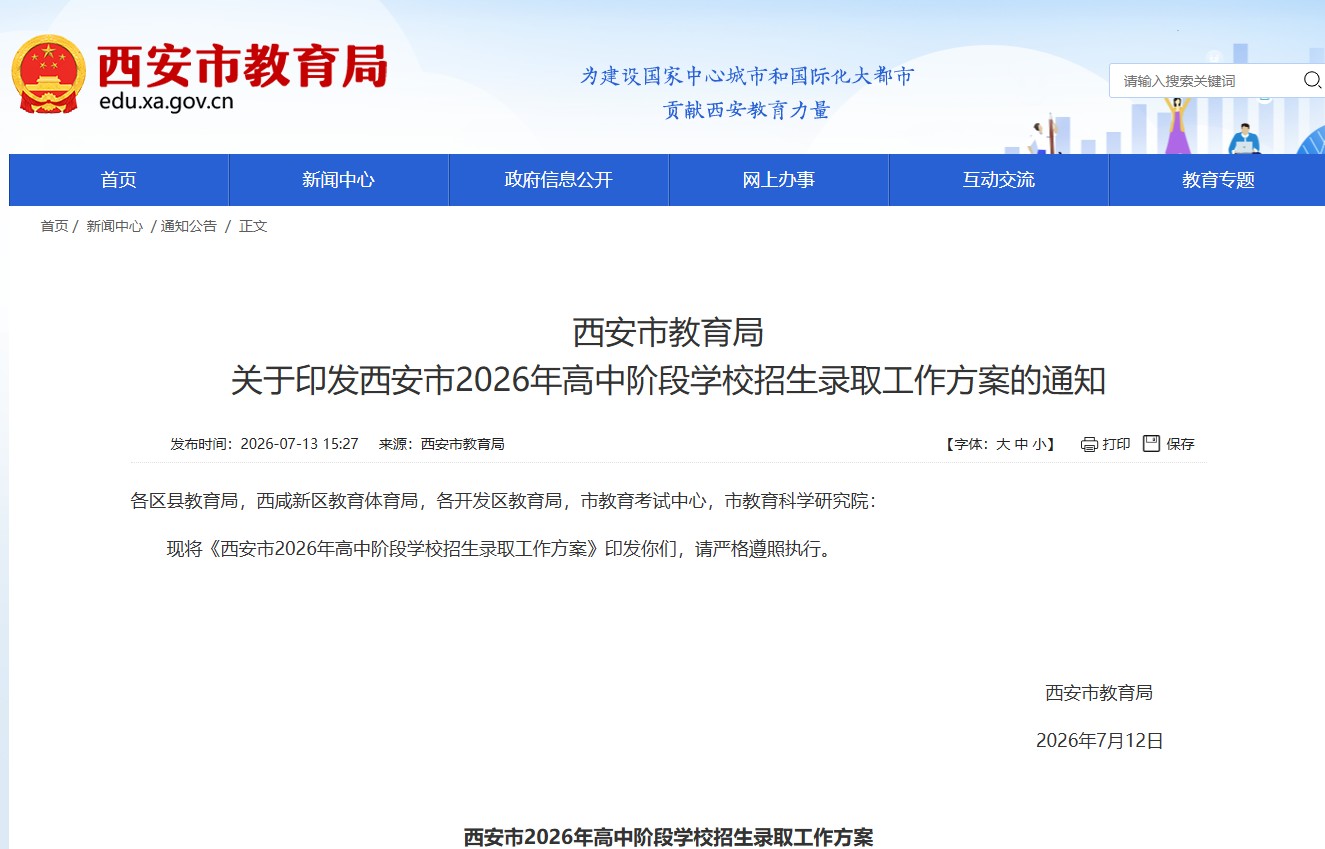Click the 西安市教育局 title line above the headline
1325x849 pixels.
click(x=668, y=331)
